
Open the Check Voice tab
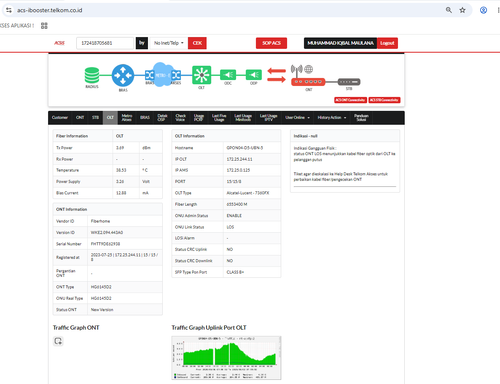click(180, 118)
